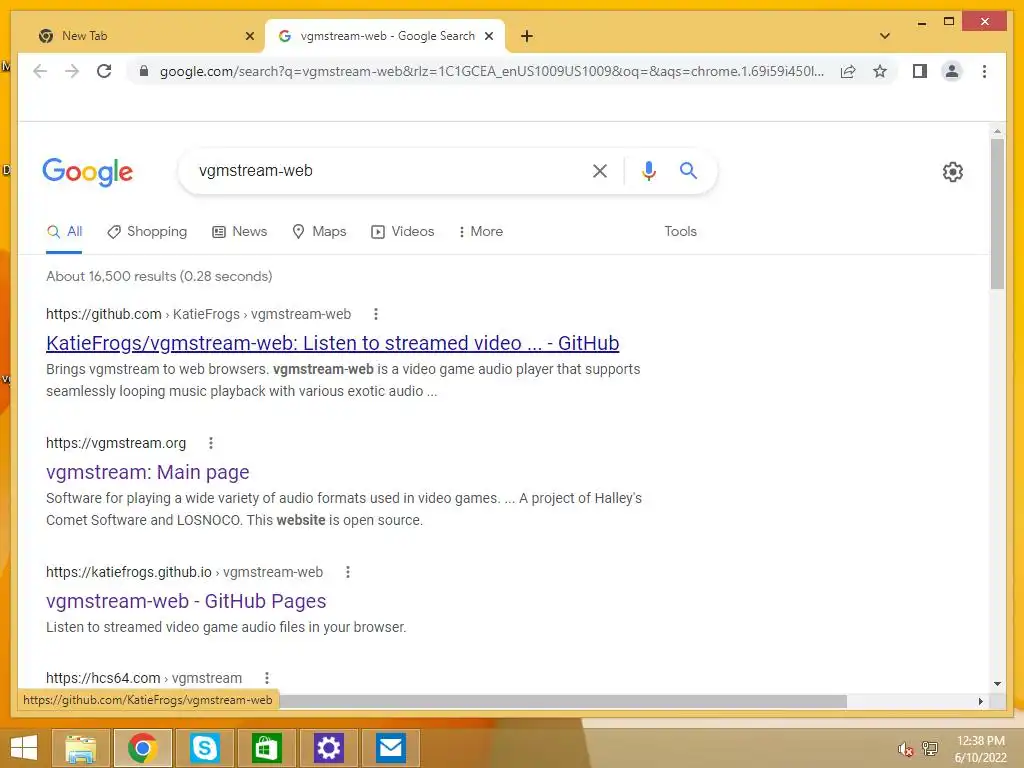
Task: Click the muted volume tray icon
Action: click(905, 749)
